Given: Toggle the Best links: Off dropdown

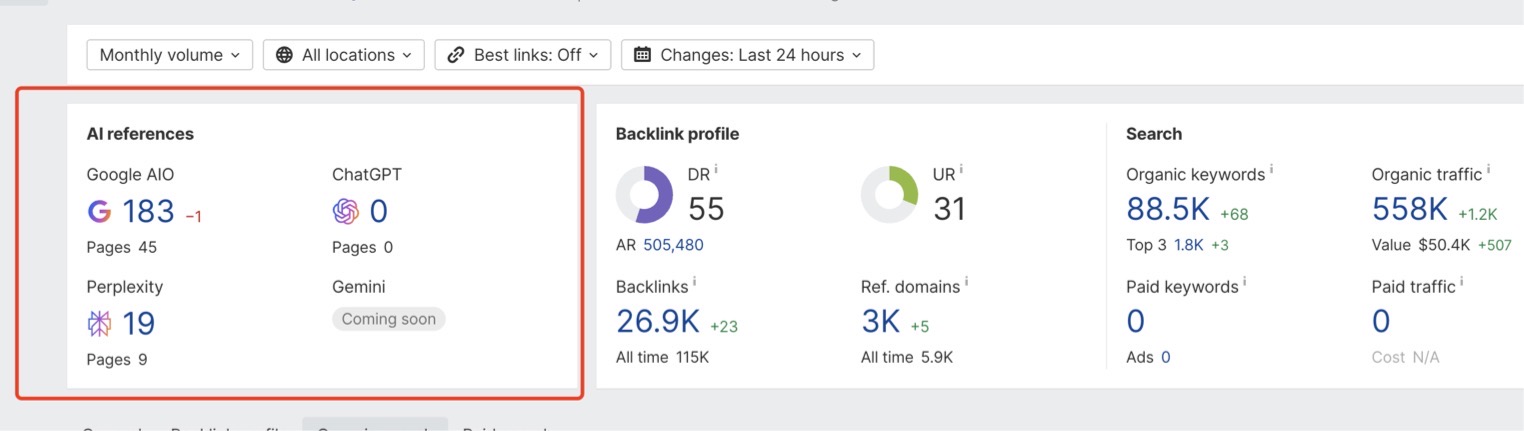Looking at the screenshot, I should point(522,55).
